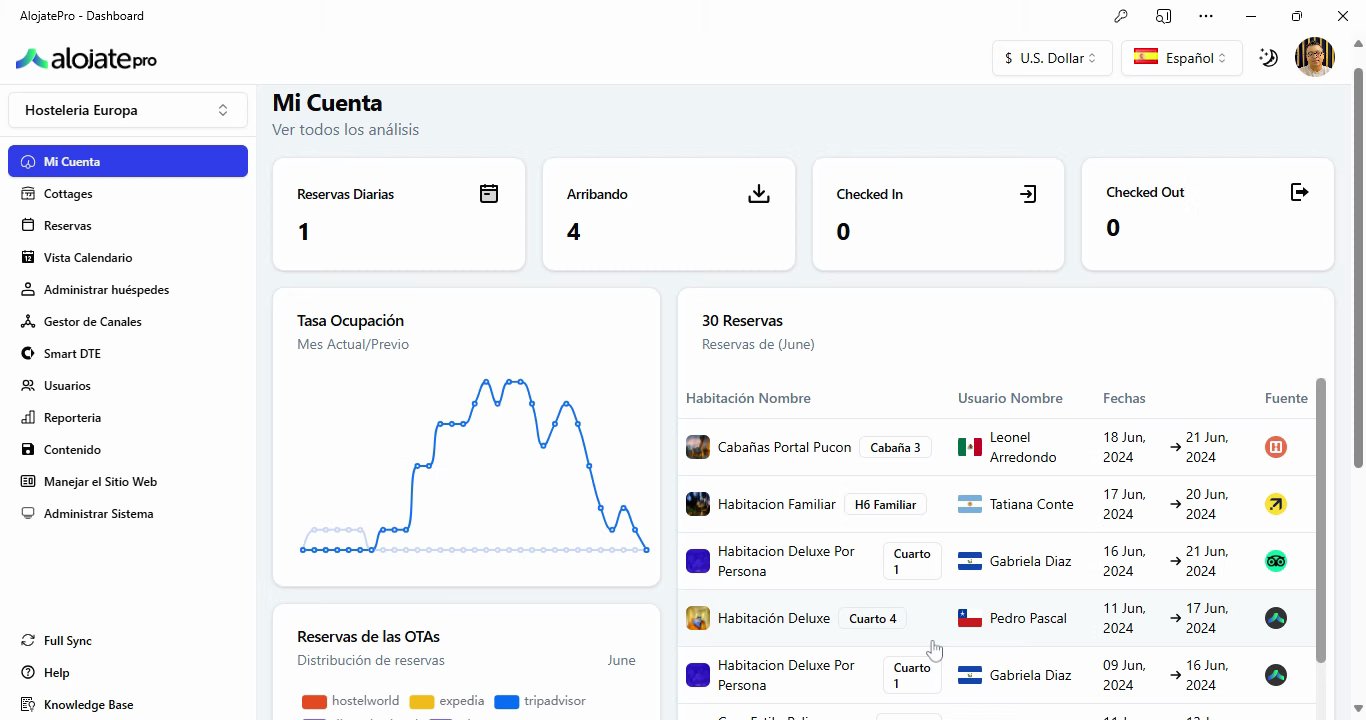The image size is (1366, 720).
Task: Click the Arribando download icon
Action: pos(759,194)
